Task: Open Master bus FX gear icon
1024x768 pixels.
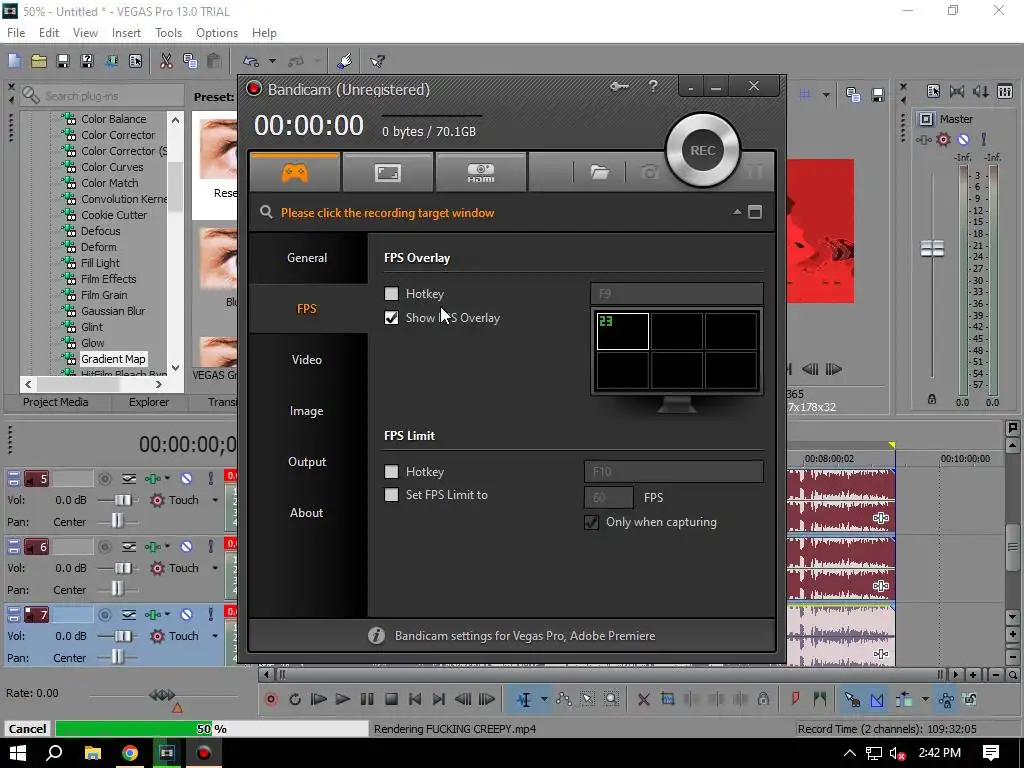Action: [x=943, y=140]
